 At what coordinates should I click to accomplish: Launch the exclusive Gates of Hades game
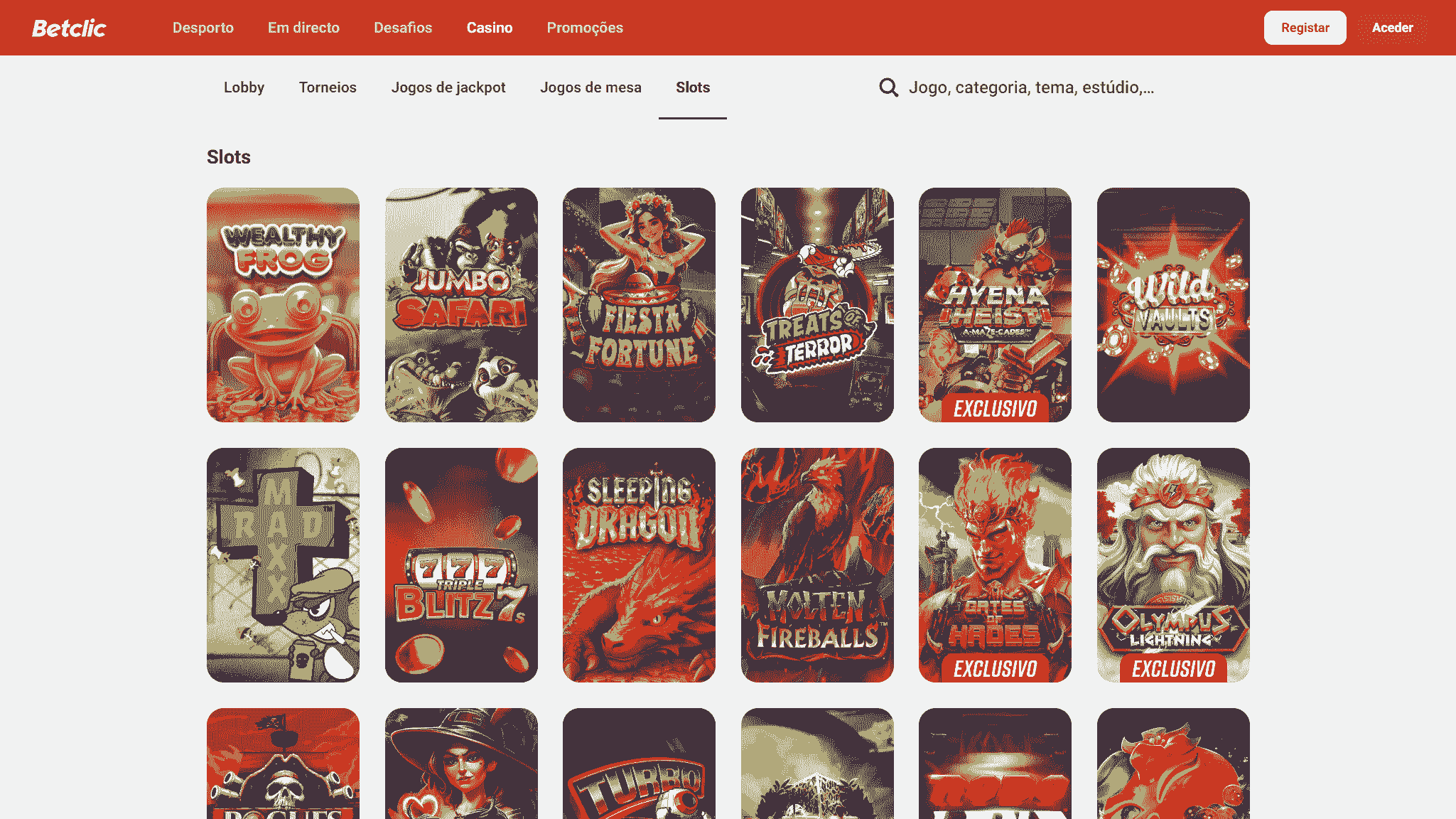(x=995, y=565)
